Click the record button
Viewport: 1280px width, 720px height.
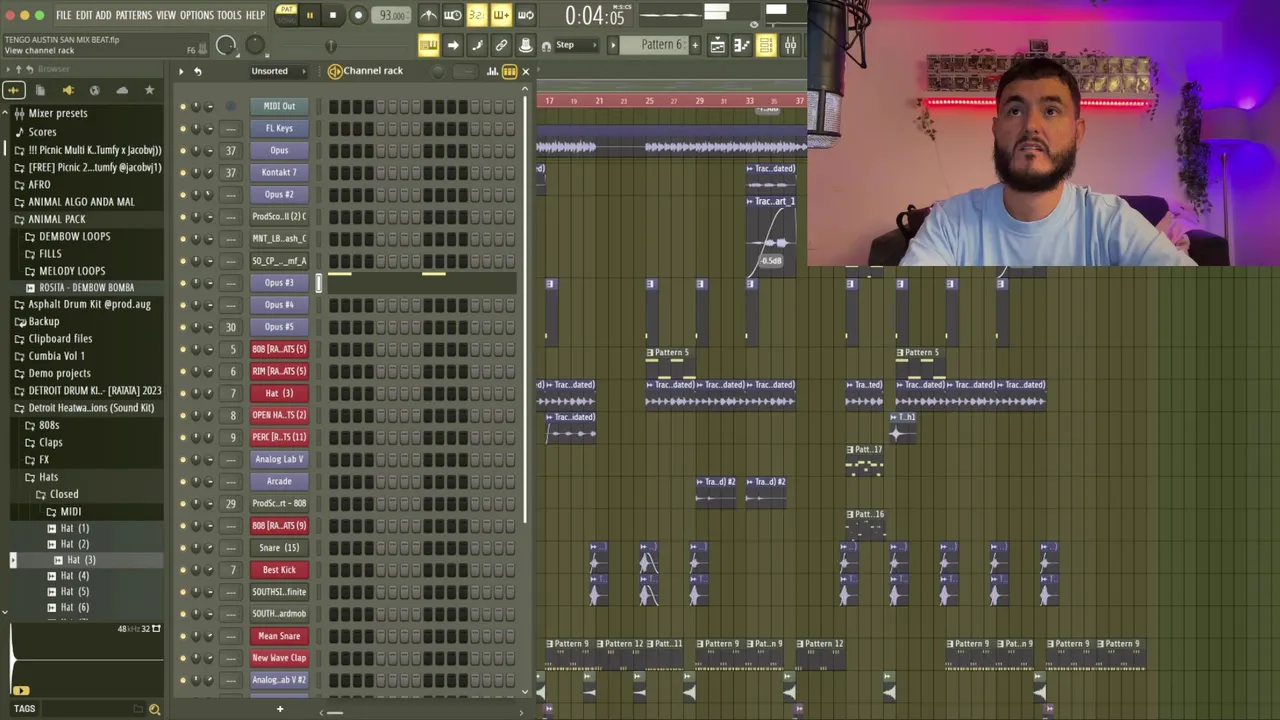click(x=358, y=15)
